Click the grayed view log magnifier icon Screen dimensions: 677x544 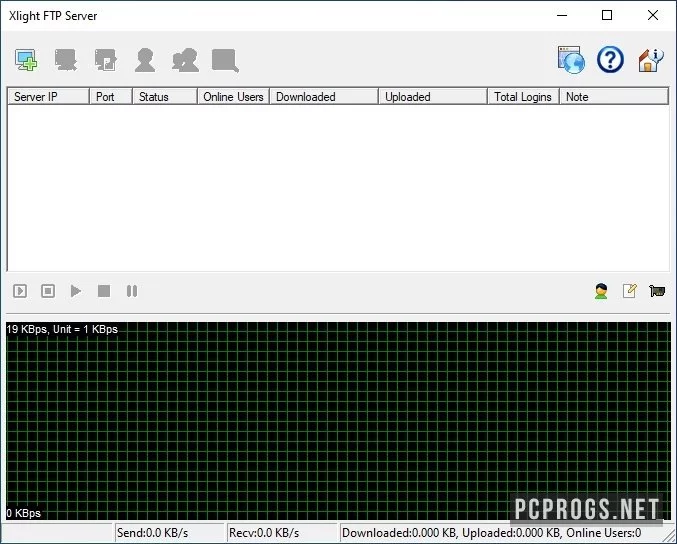tap(225, 60)
